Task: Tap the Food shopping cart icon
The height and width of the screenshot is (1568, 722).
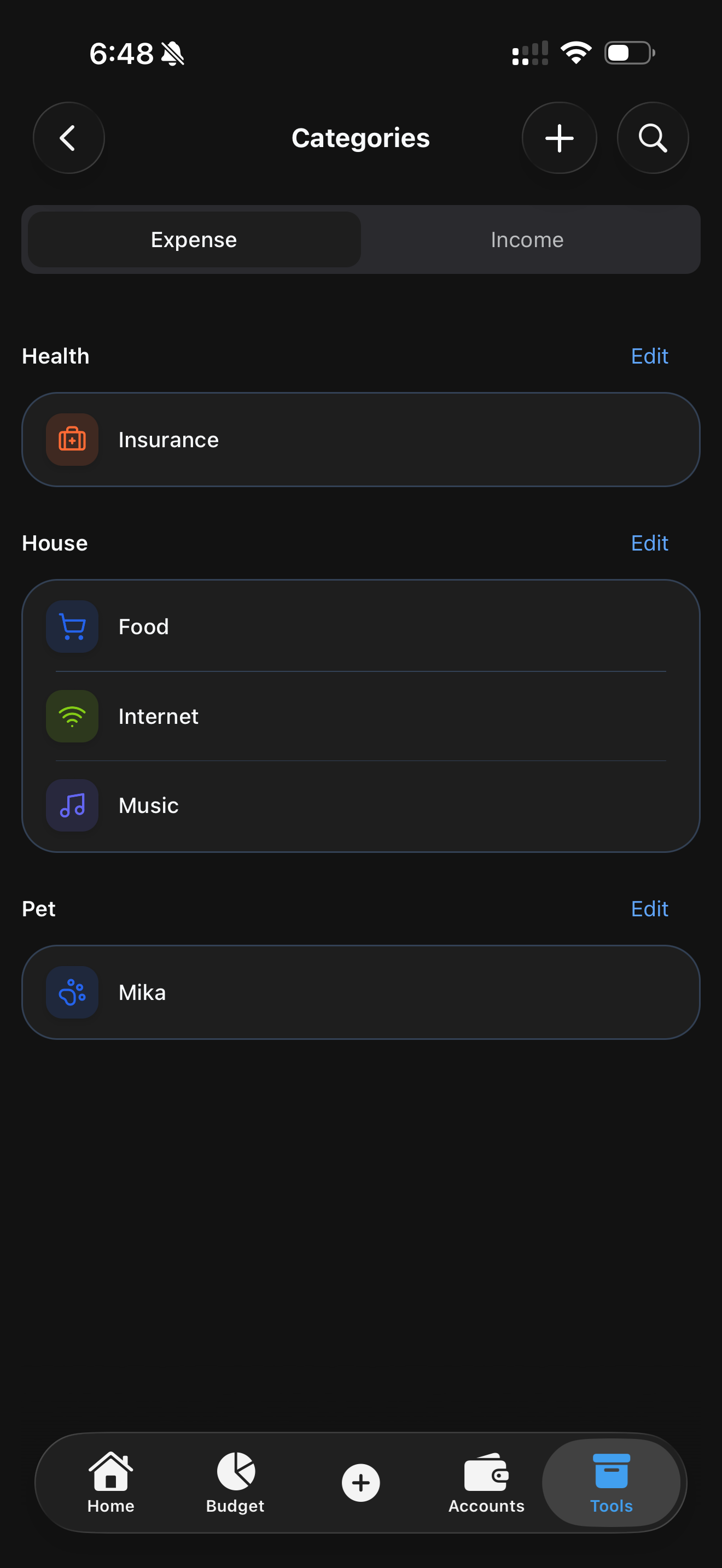Action: (72, 627)
